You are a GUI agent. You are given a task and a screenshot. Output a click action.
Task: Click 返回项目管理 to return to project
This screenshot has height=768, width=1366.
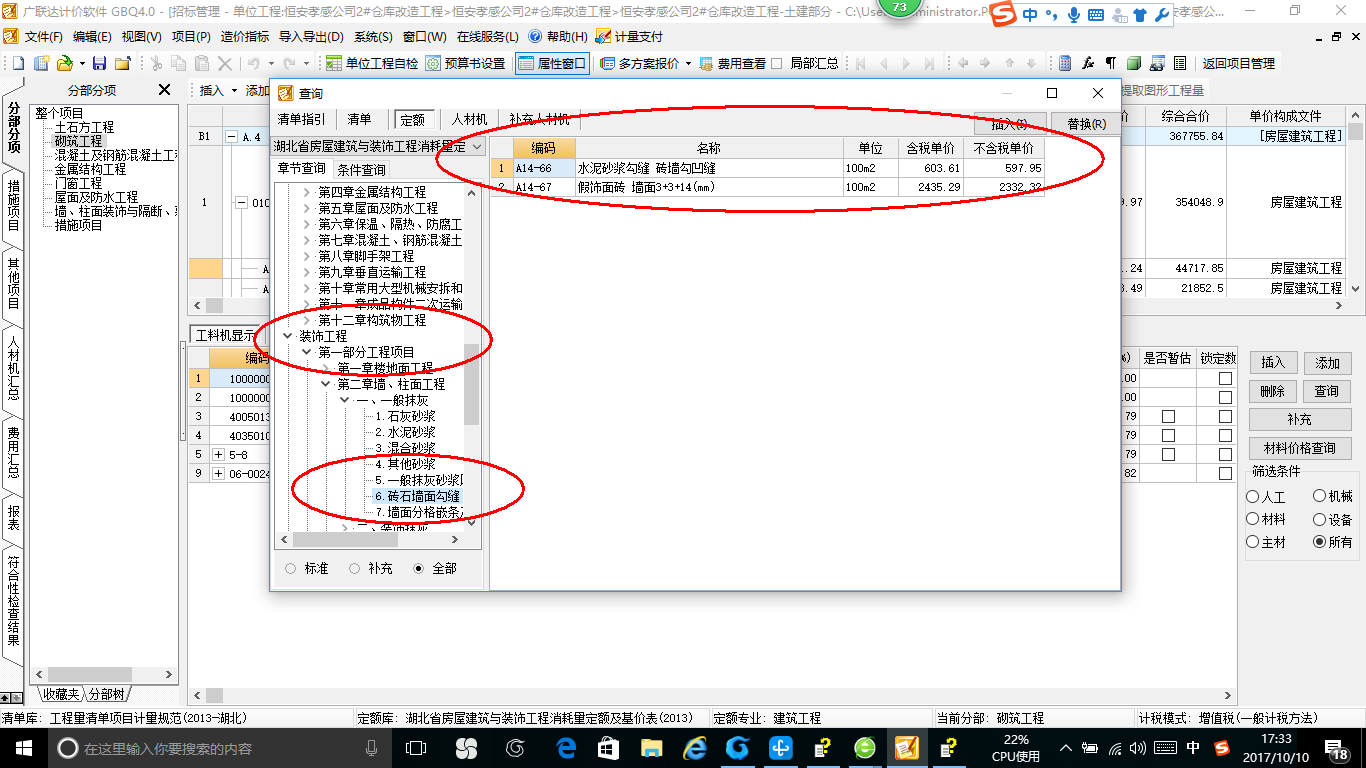point(1239,63)
